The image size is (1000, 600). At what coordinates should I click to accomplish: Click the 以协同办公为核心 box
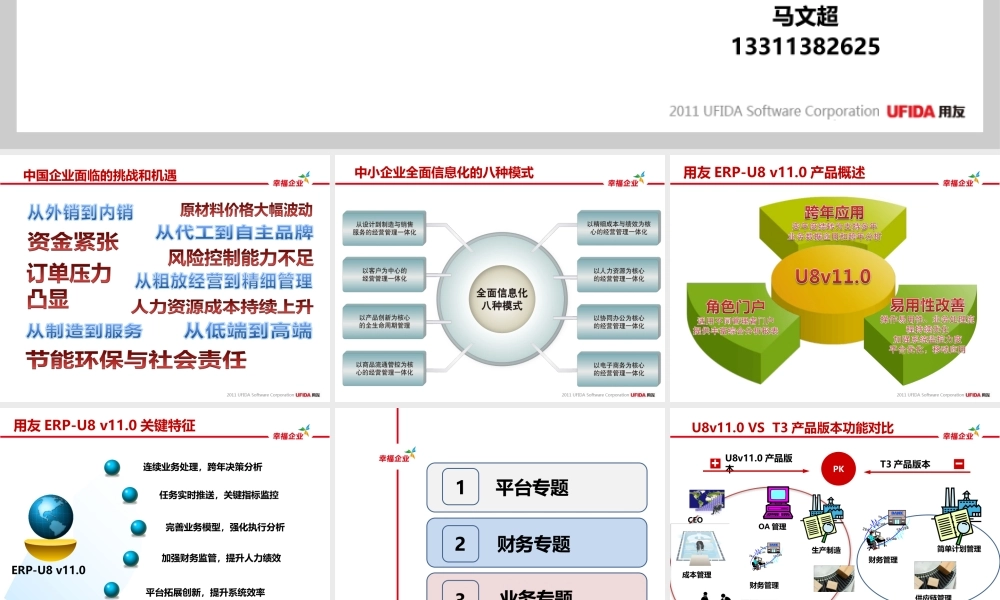click(x=619, y=321)
